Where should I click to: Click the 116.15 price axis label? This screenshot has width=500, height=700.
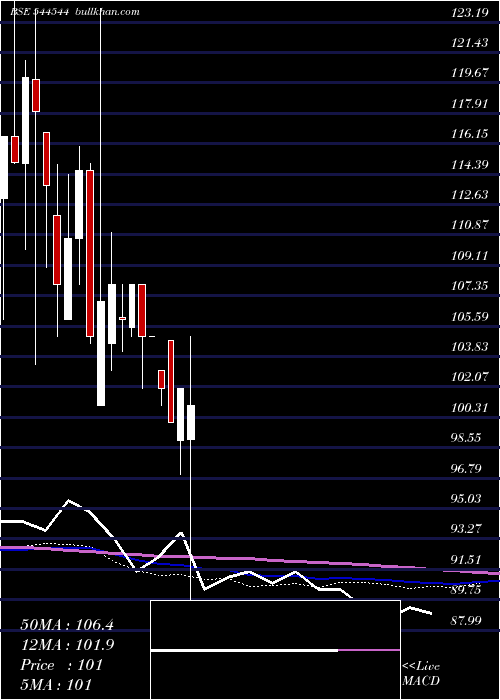470,134
